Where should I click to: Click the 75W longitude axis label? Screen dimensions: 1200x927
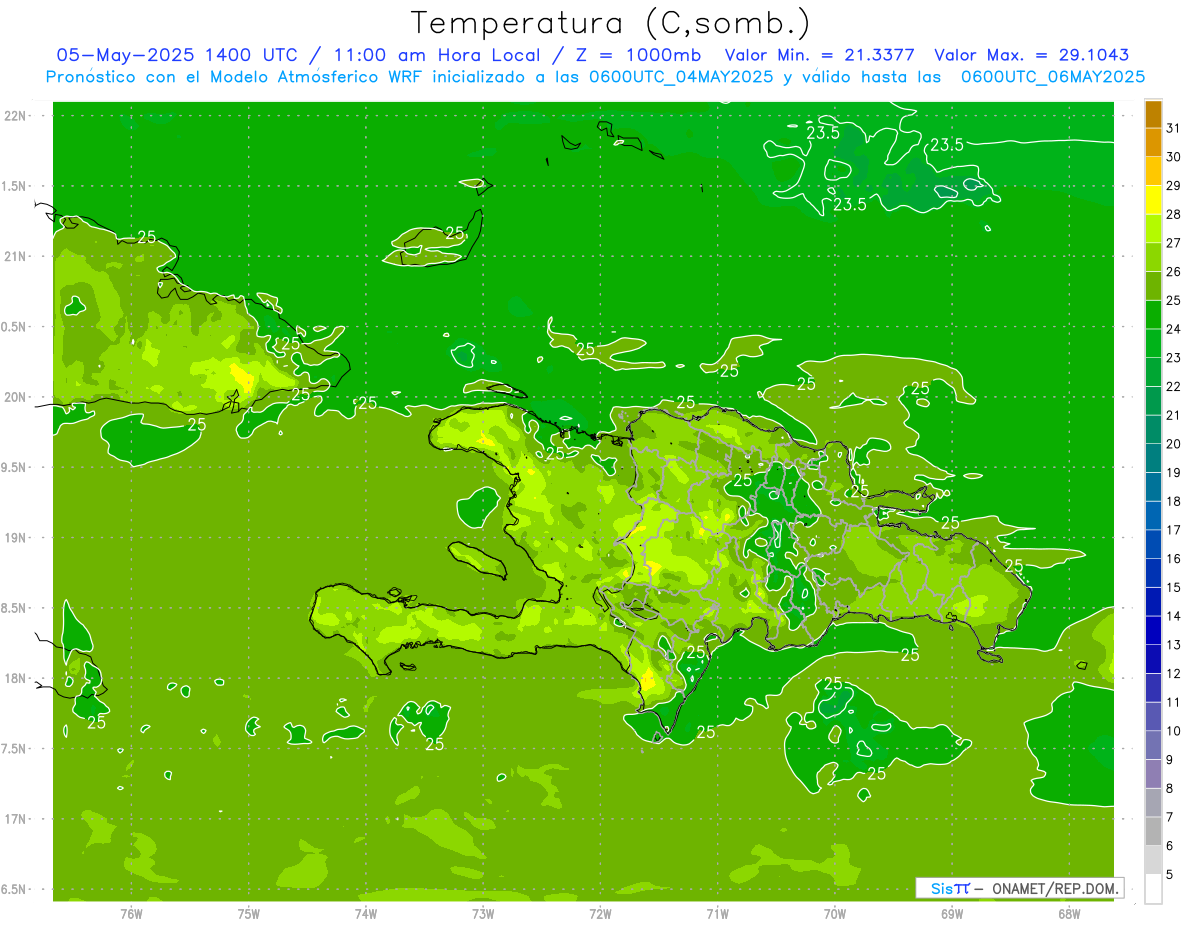click(x=249, y=913)
